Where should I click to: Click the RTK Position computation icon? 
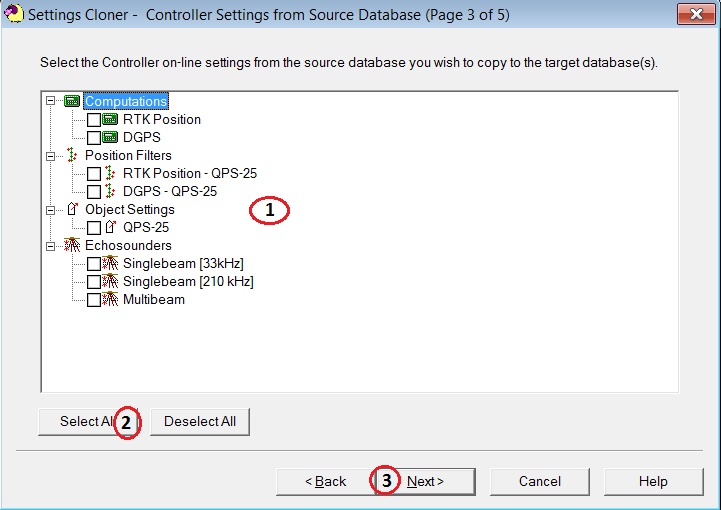pos(110,119)
